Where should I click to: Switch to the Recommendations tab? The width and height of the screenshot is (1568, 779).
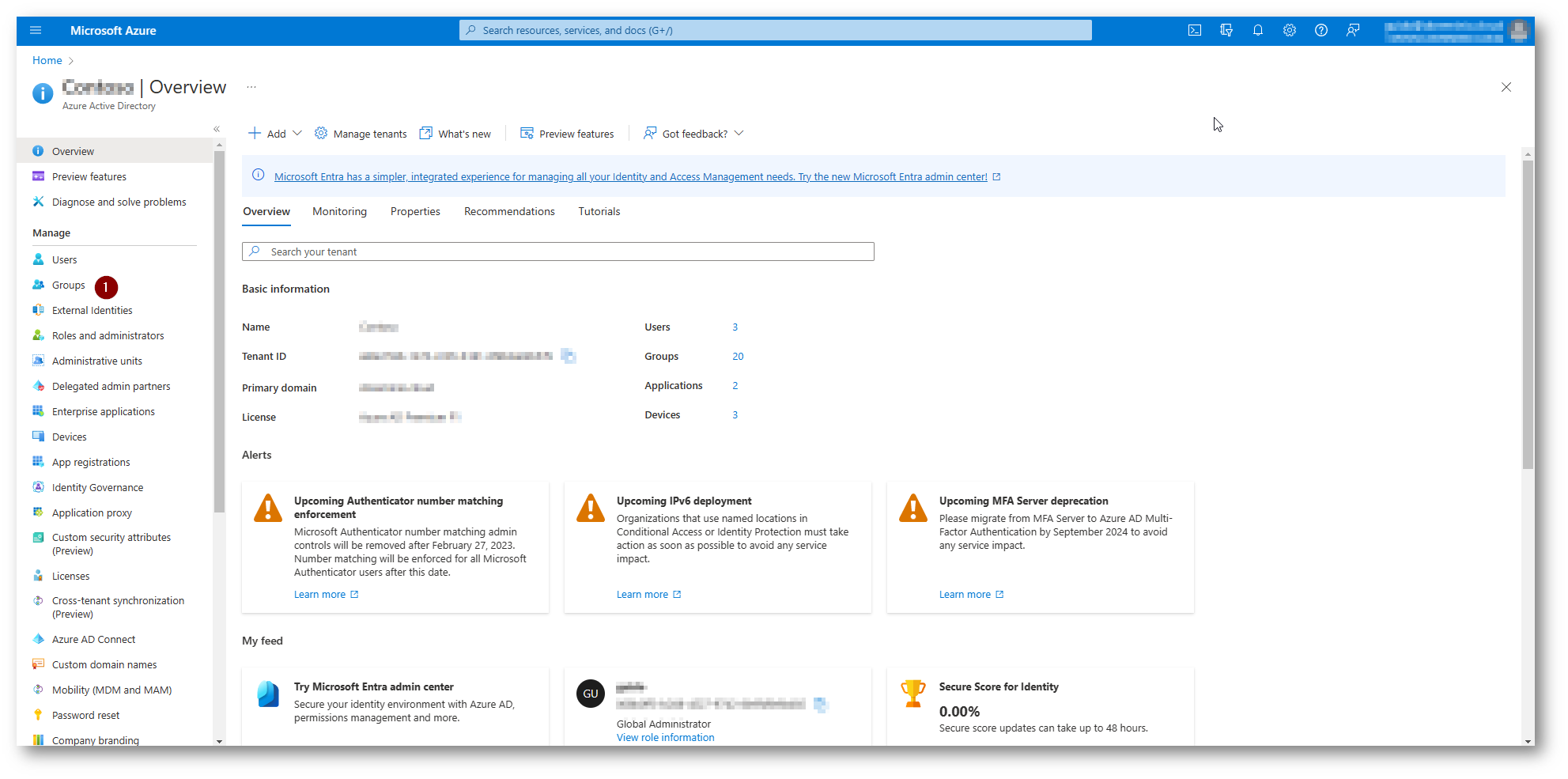(509, 211)
